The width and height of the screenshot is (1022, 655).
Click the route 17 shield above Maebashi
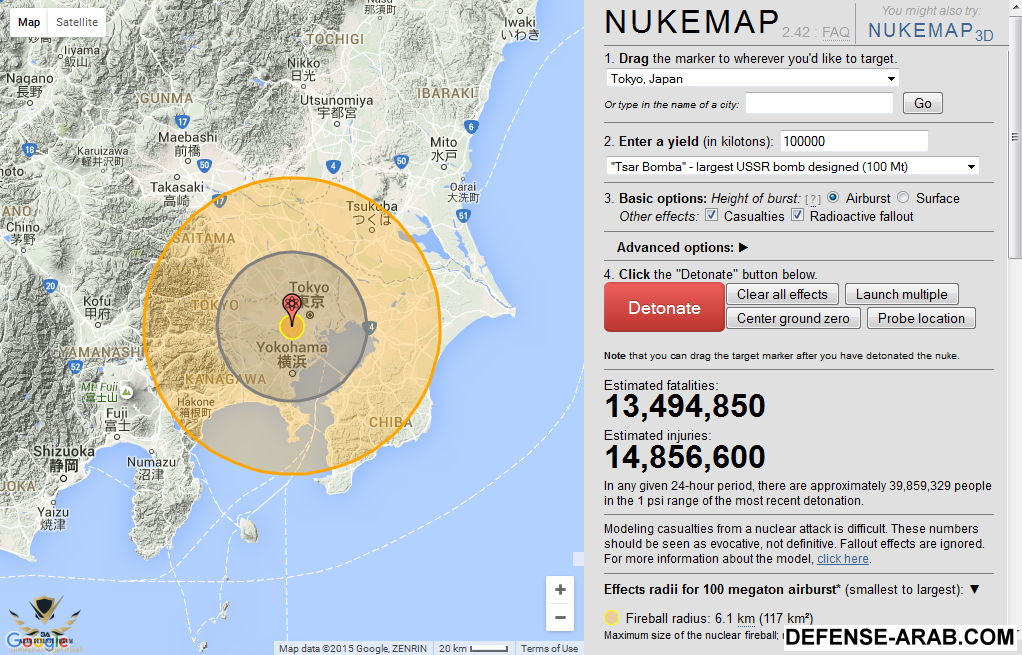(x=182, y=121)
